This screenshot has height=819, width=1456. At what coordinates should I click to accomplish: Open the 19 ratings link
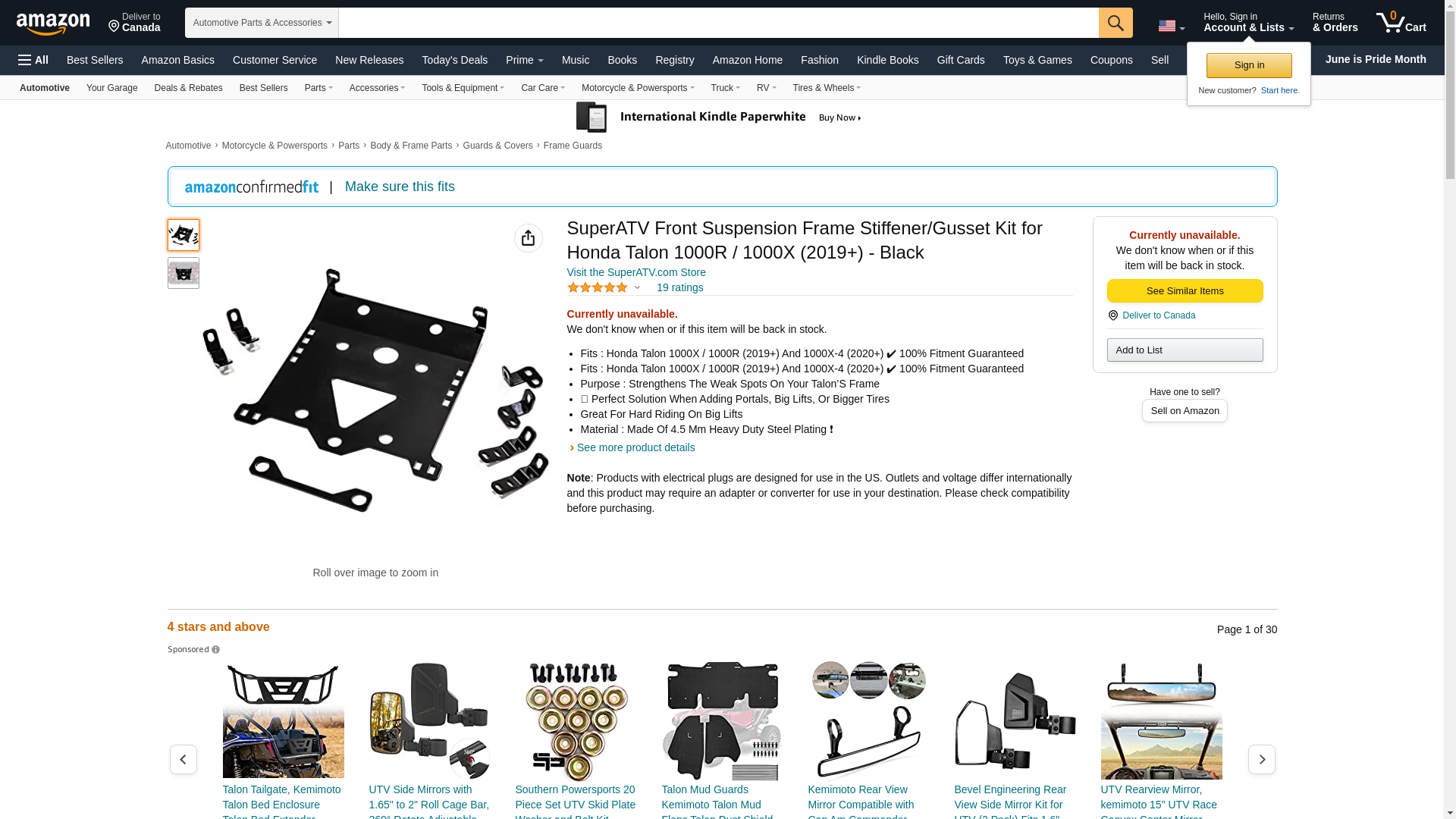pos(680,287)
